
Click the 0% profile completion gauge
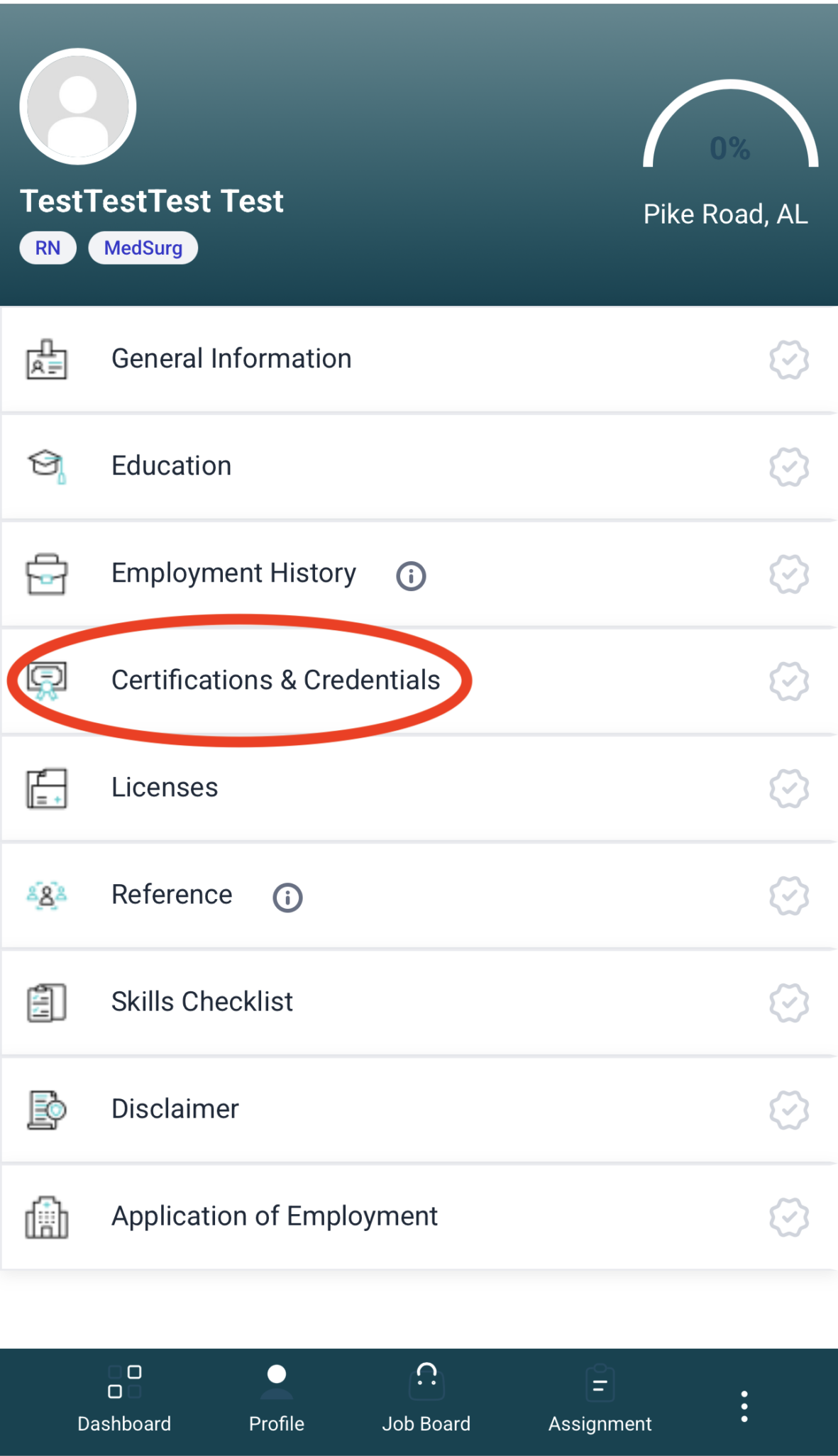pyautogui.click(x=730, y=135)
